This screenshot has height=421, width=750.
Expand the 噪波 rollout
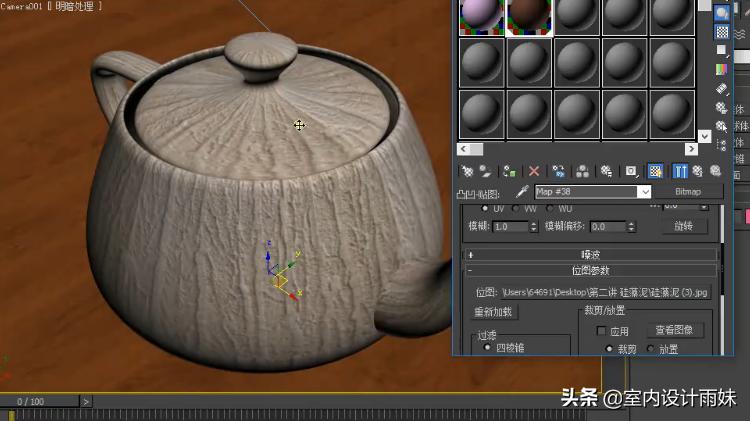(590, 255)
